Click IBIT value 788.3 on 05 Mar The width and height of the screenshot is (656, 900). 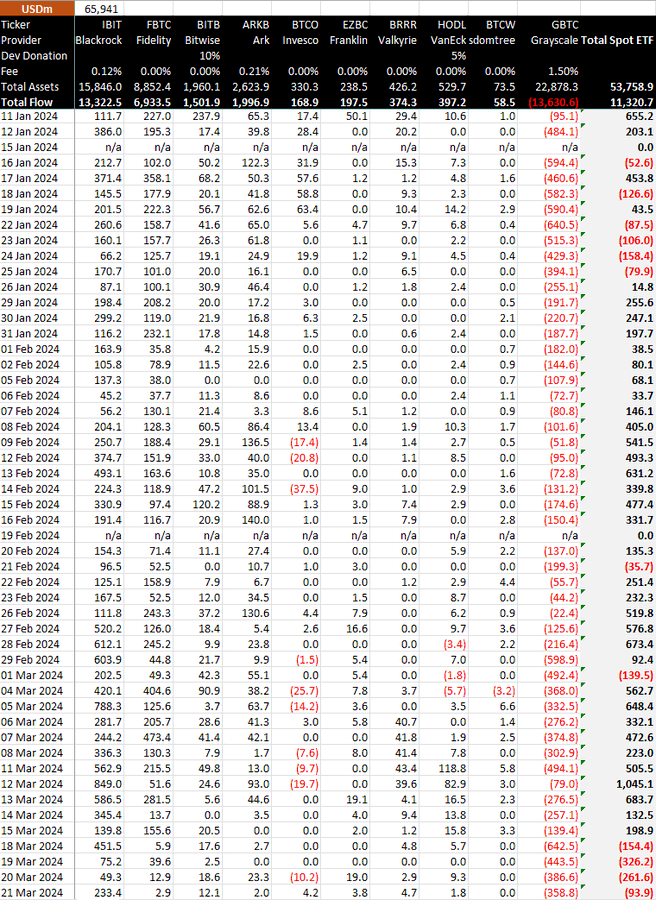coord(109,706)
